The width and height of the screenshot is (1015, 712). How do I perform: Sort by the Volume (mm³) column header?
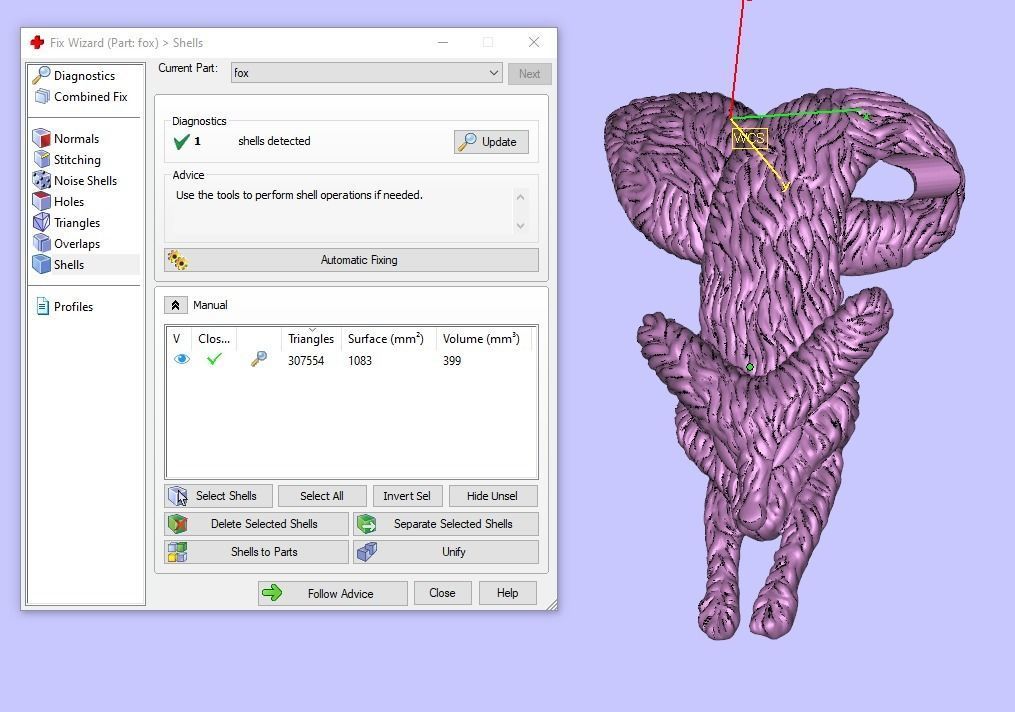pyautogui.click(x=483, y=339)
